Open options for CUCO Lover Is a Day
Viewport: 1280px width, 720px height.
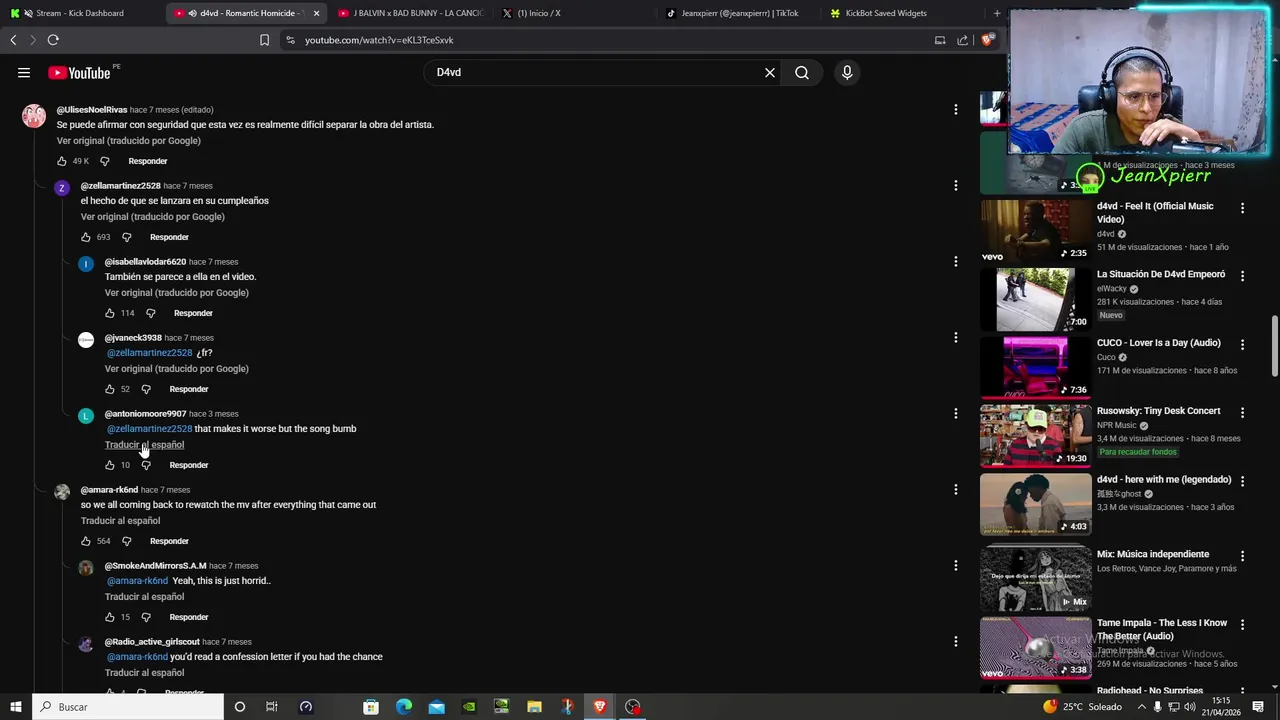1242,344
